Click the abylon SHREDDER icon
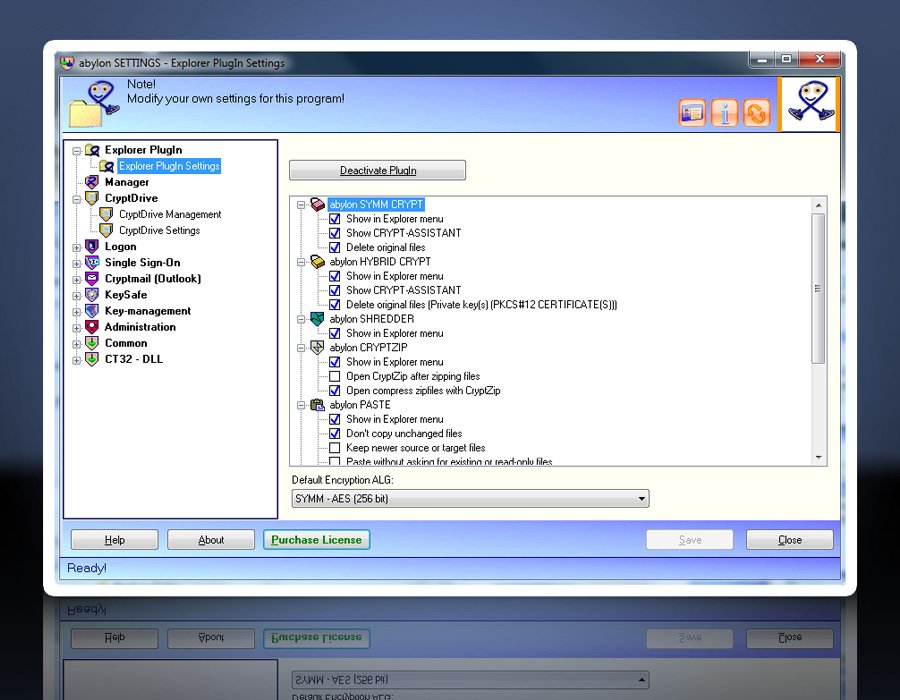 tap(317, 319)
